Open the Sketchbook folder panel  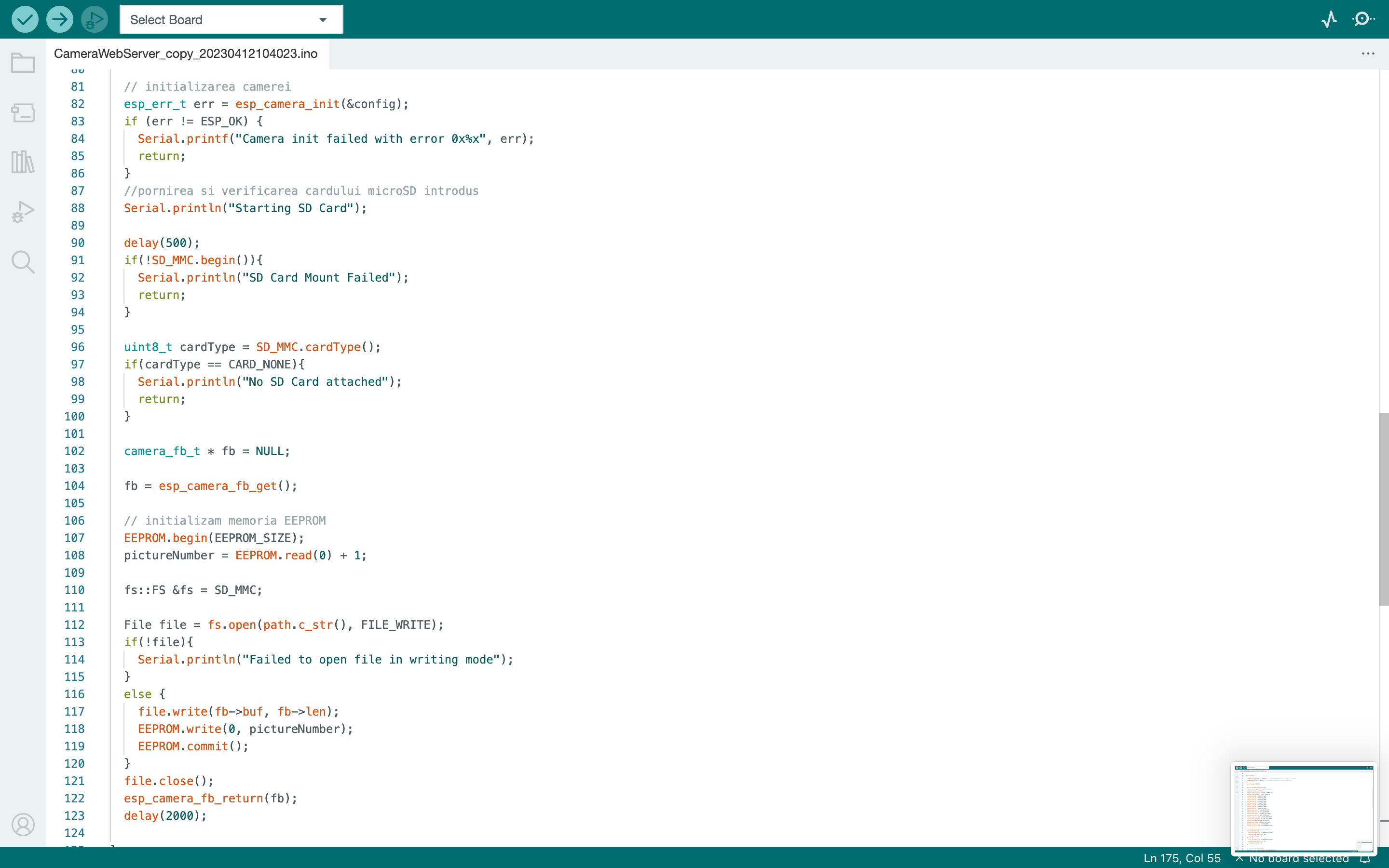tap(23, 63)
